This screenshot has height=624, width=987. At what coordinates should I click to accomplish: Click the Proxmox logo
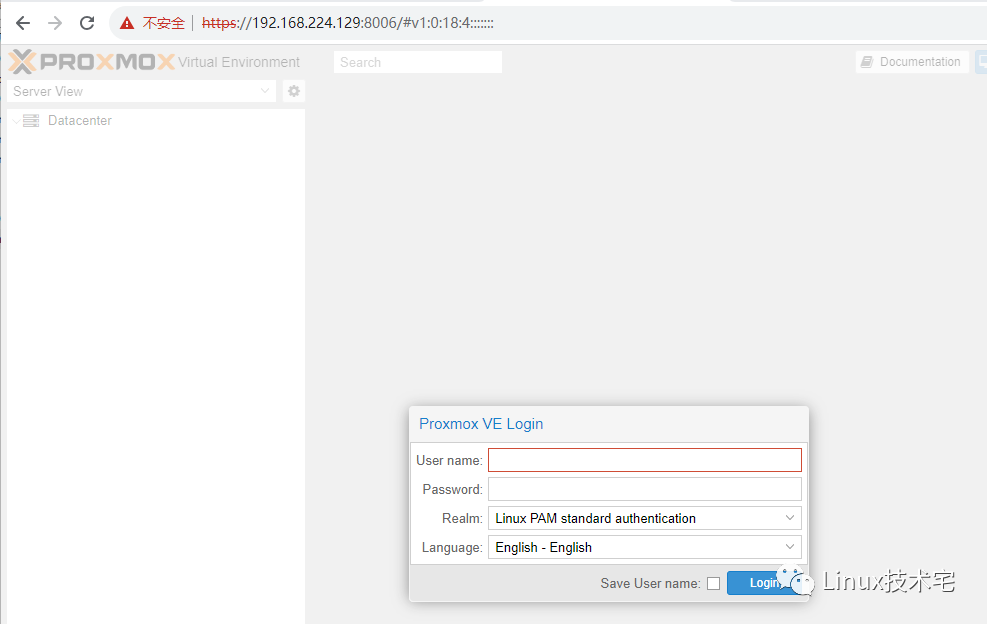click(x=91, y=62)
